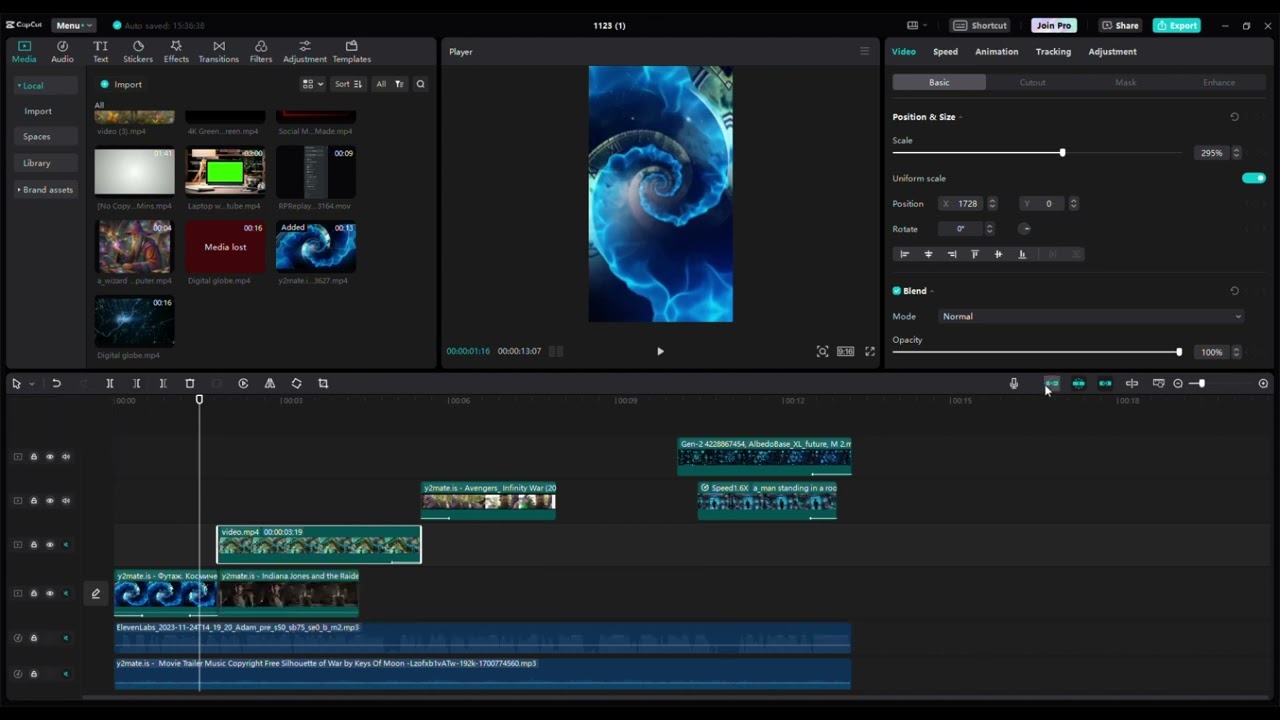Toggle the linkage icon in the timeline toolbar
This screenshot has height=720, width=1280.
click(x=1105, y=383)
